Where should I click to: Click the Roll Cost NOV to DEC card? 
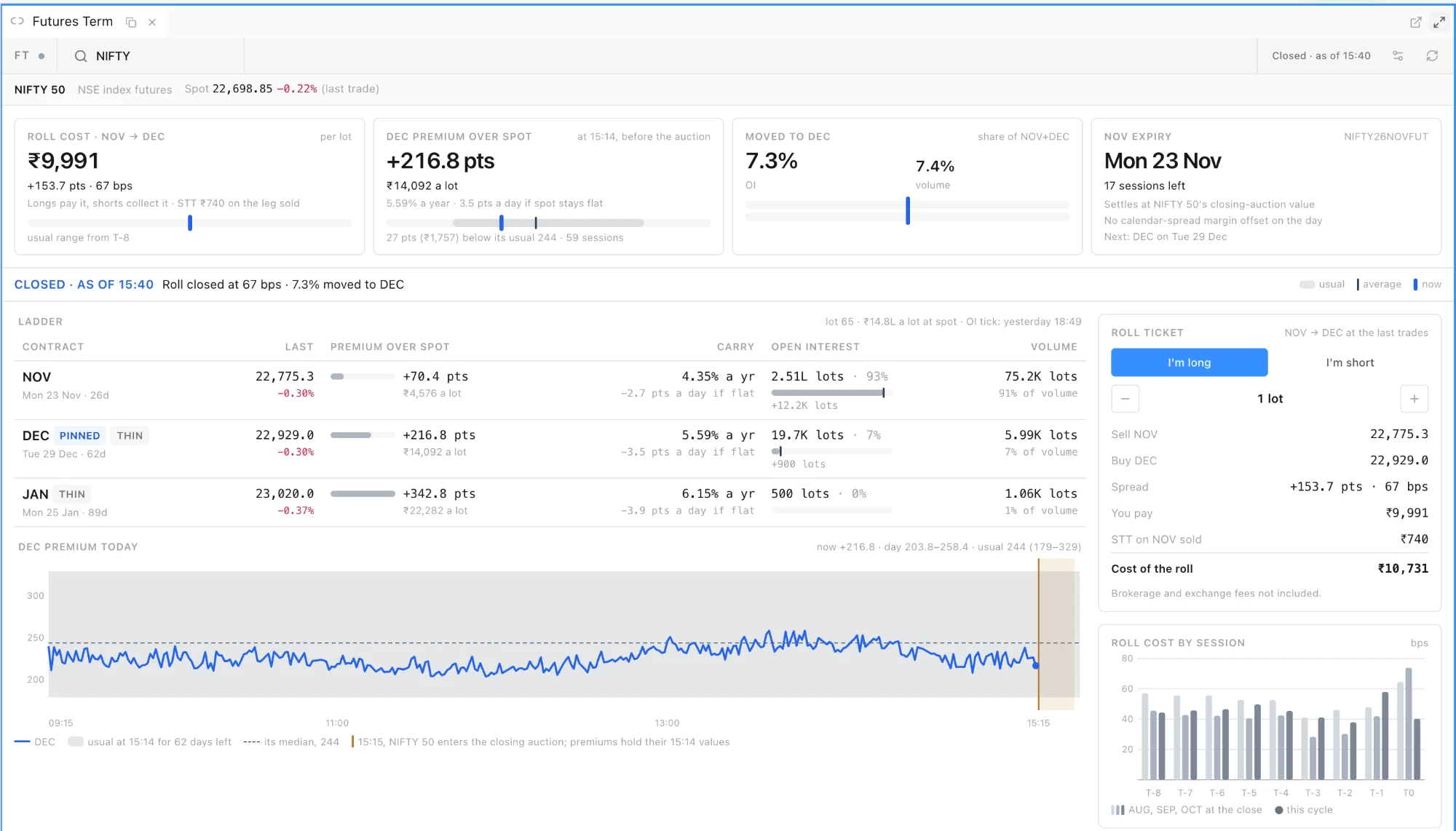189,186
